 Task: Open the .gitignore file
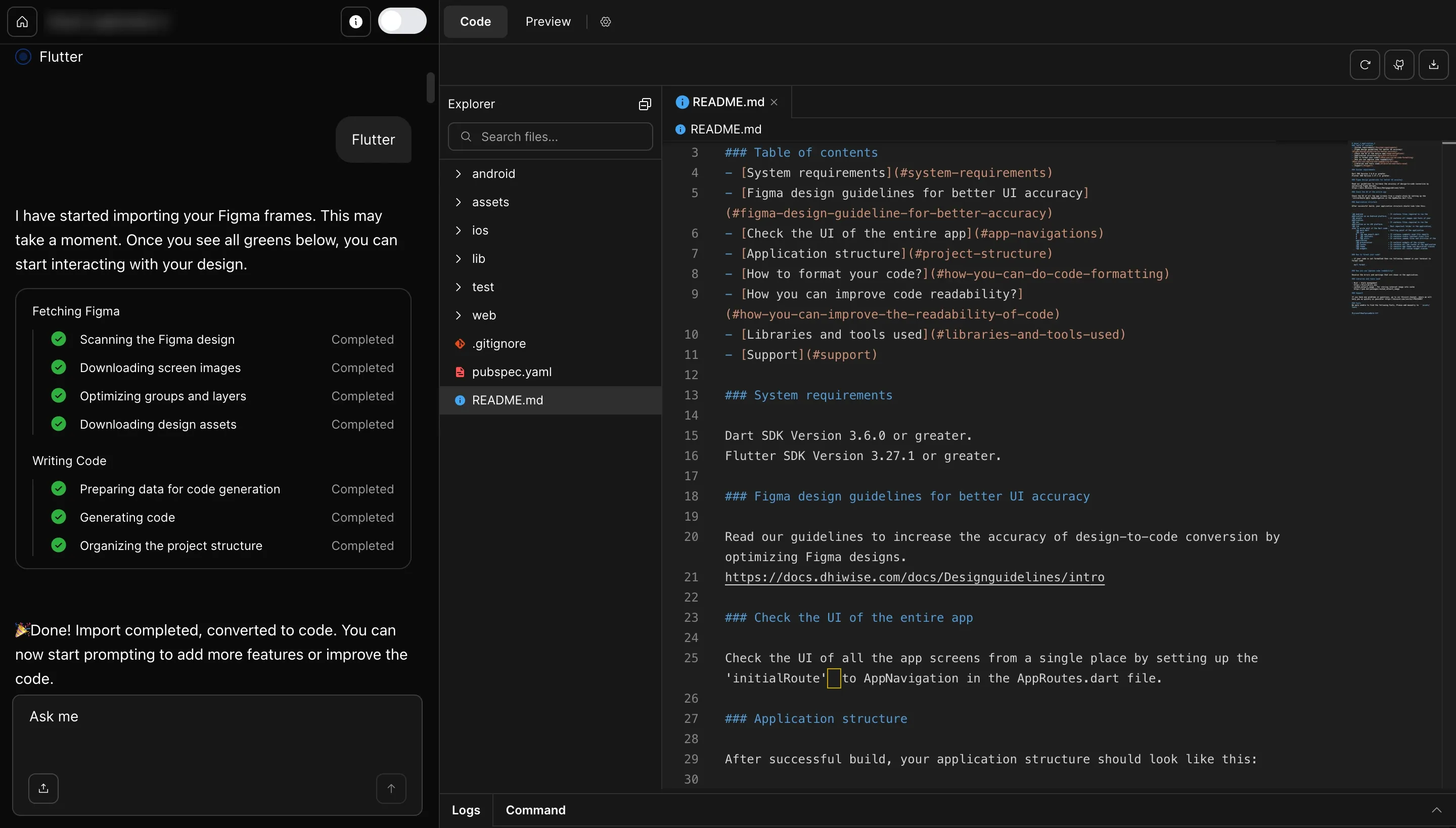550,344
